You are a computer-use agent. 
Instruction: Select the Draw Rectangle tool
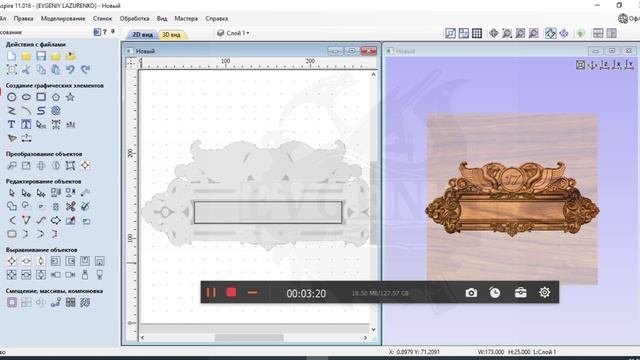coord(41,97)
